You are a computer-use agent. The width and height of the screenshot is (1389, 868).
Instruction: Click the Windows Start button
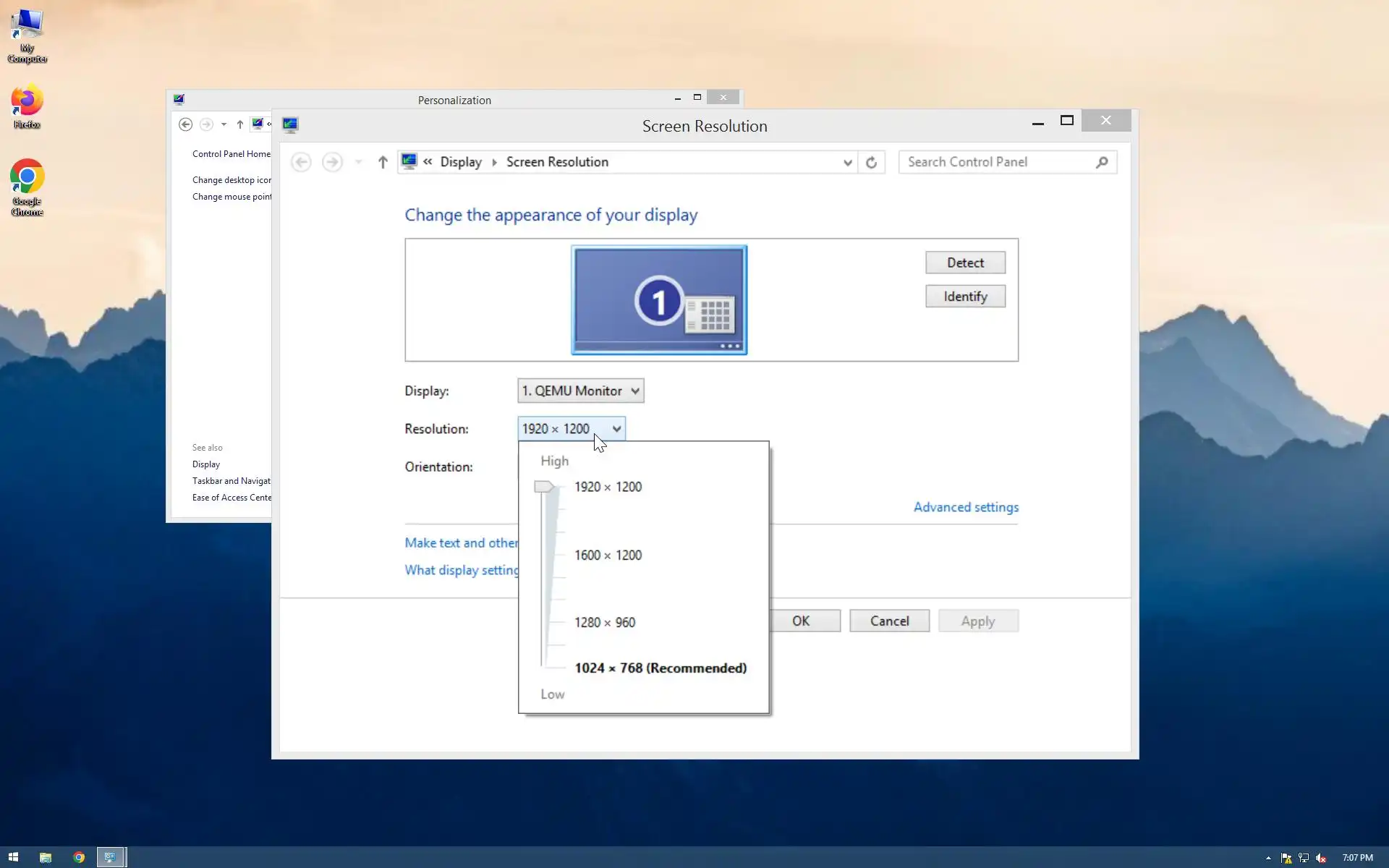click(13, 857)
